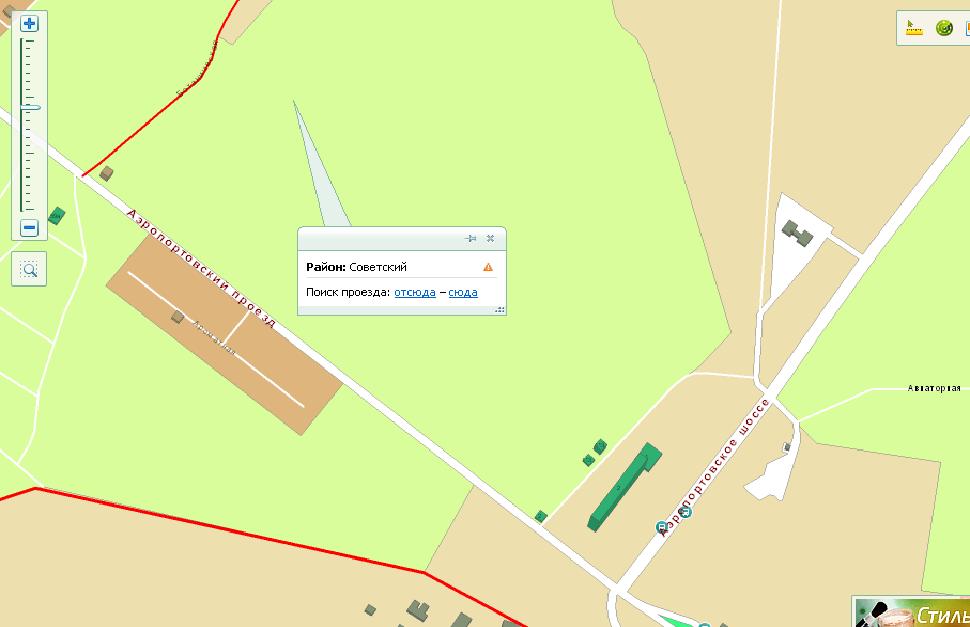Viewport: 970px width, 627px height.
Task: Pin the Район popup window
Action: pos(471,238)
